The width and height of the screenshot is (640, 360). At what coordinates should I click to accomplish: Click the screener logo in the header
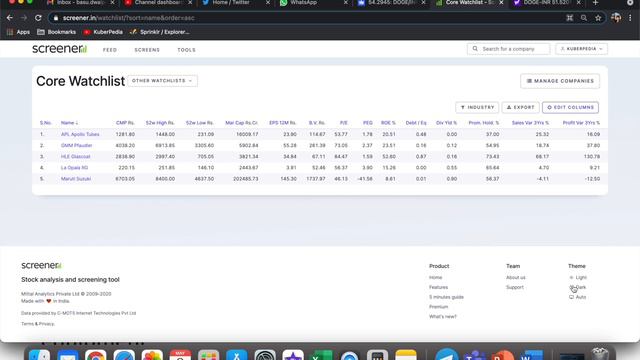[x=60, y=49]
